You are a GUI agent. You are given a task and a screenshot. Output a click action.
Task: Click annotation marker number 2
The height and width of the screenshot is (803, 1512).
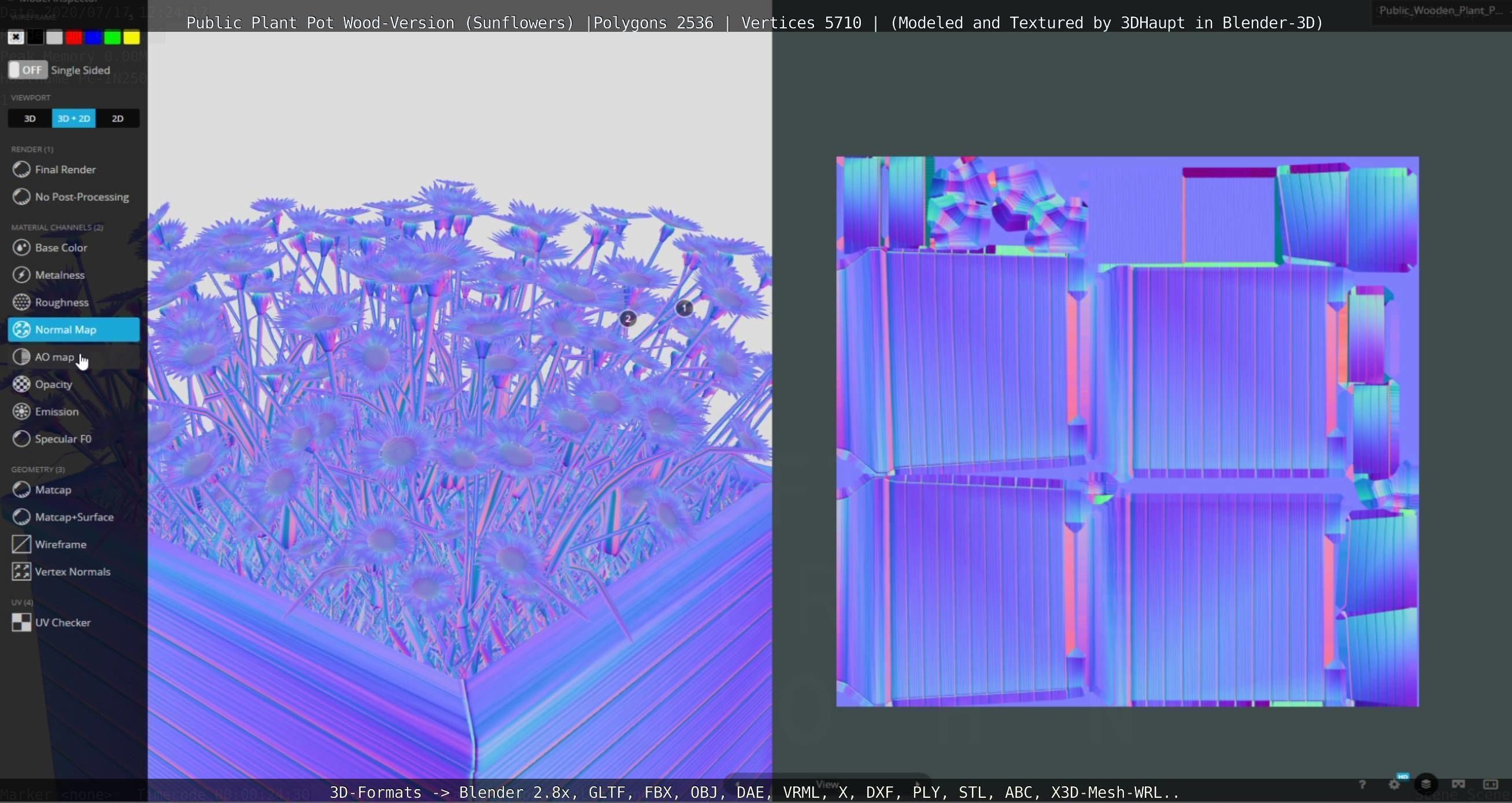pyautogui.click(x=627, y=319)
